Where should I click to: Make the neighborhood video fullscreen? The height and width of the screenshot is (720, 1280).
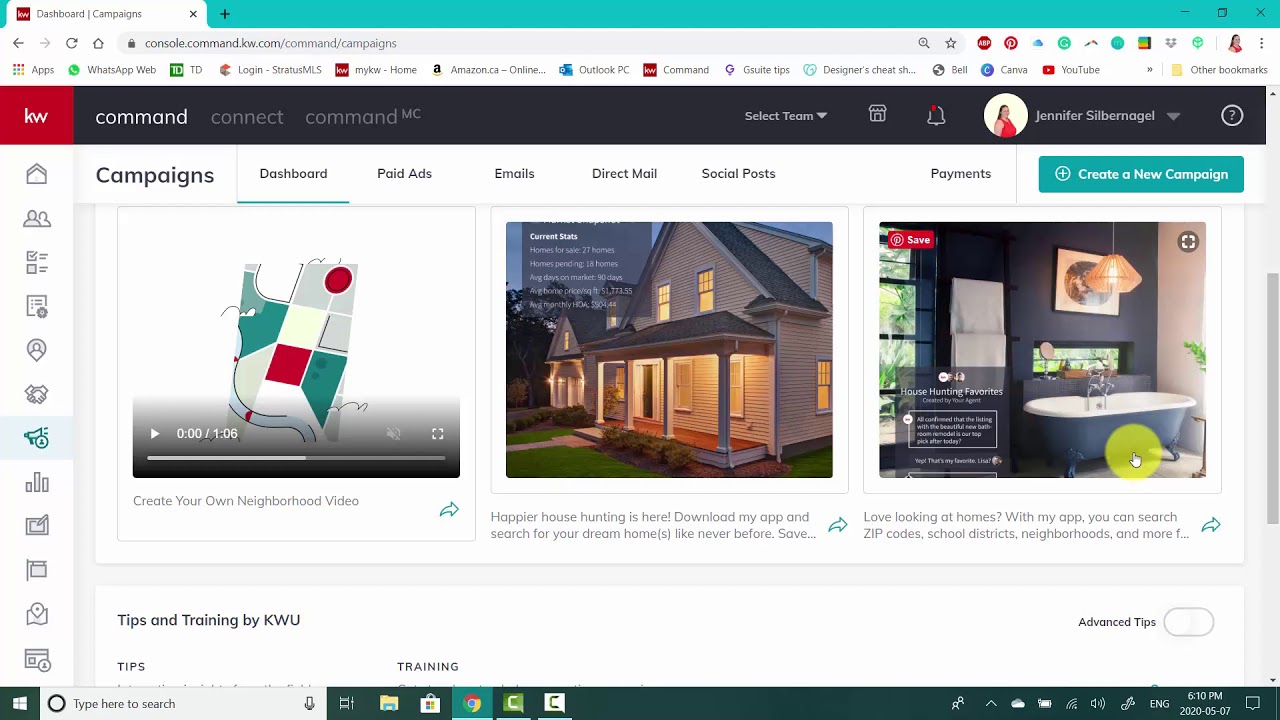point(438,434)
